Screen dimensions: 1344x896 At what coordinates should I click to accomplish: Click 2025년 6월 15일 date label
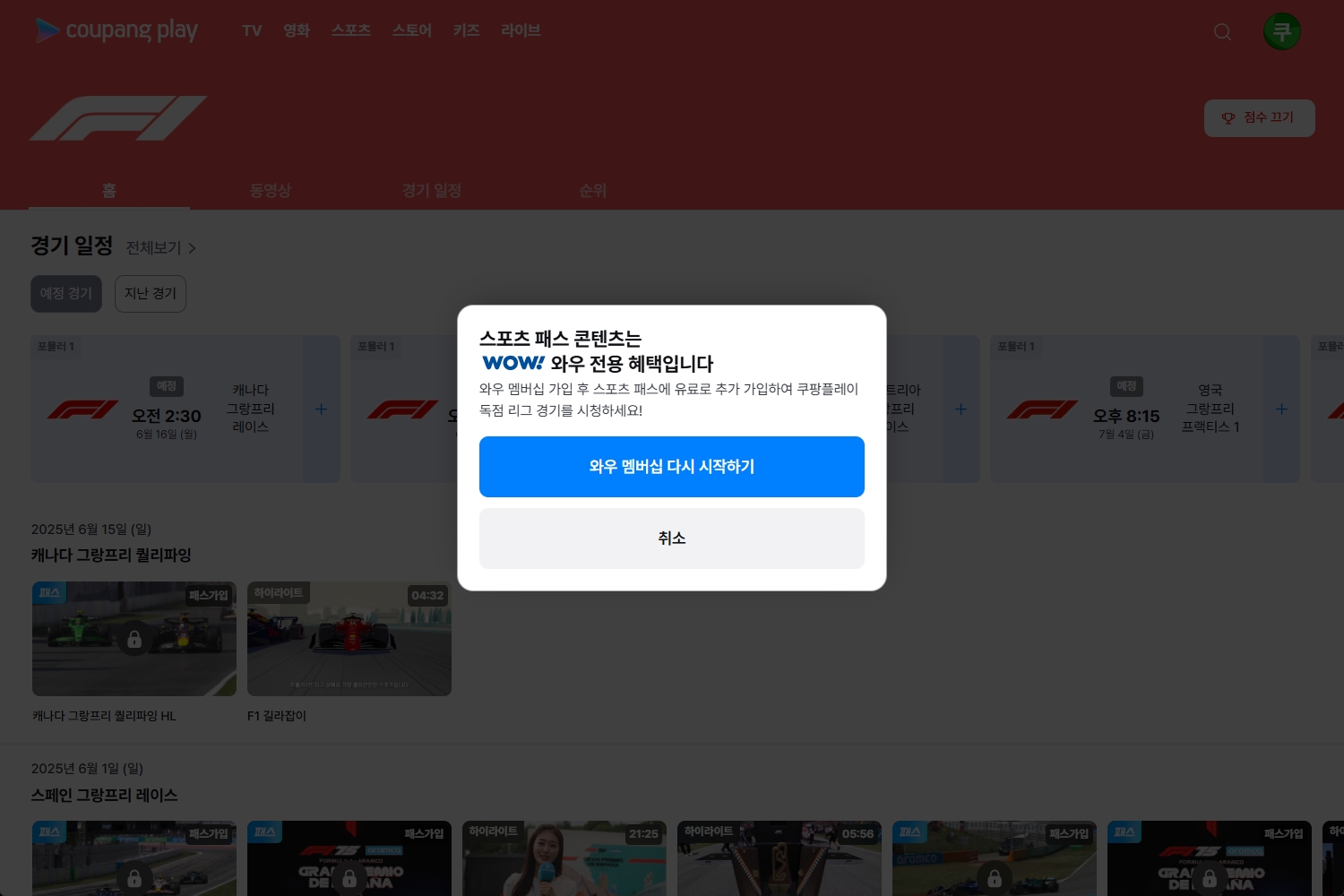91,530
